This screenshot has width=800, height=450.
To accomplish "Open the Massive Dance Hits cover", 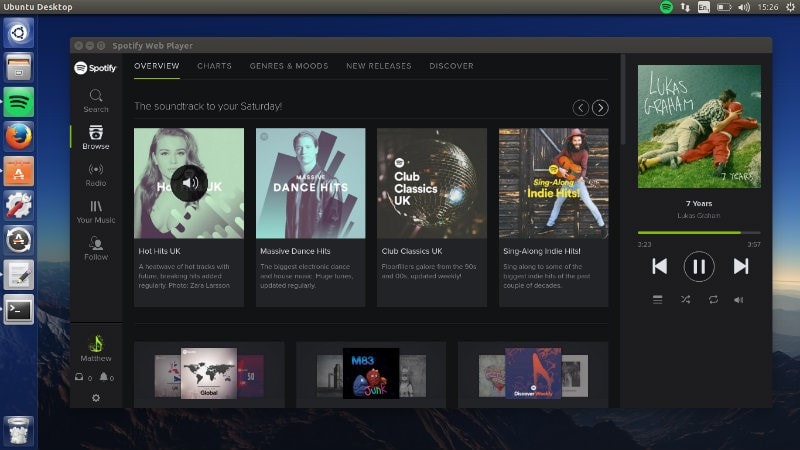I will tap(310, 183).
